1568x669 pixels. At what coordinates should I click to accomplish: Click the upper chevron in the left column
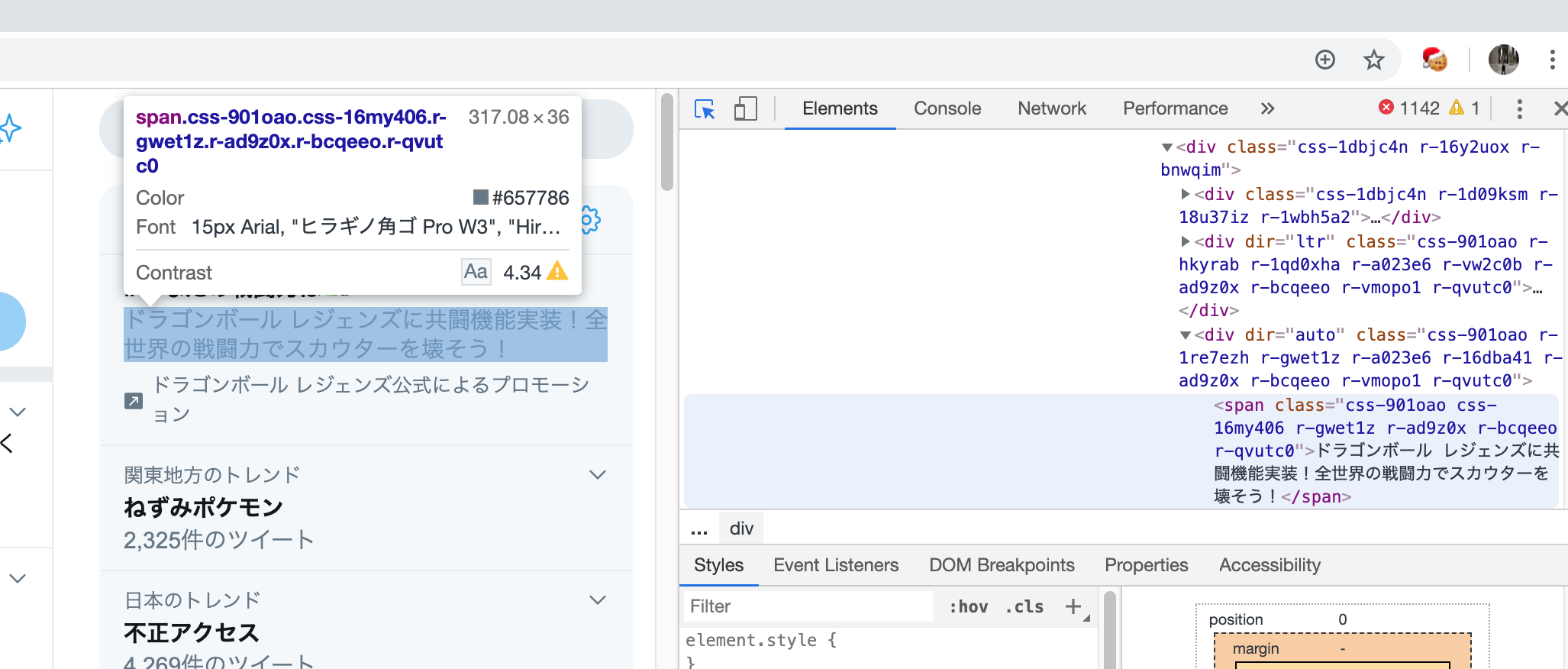tap(18, 412)
